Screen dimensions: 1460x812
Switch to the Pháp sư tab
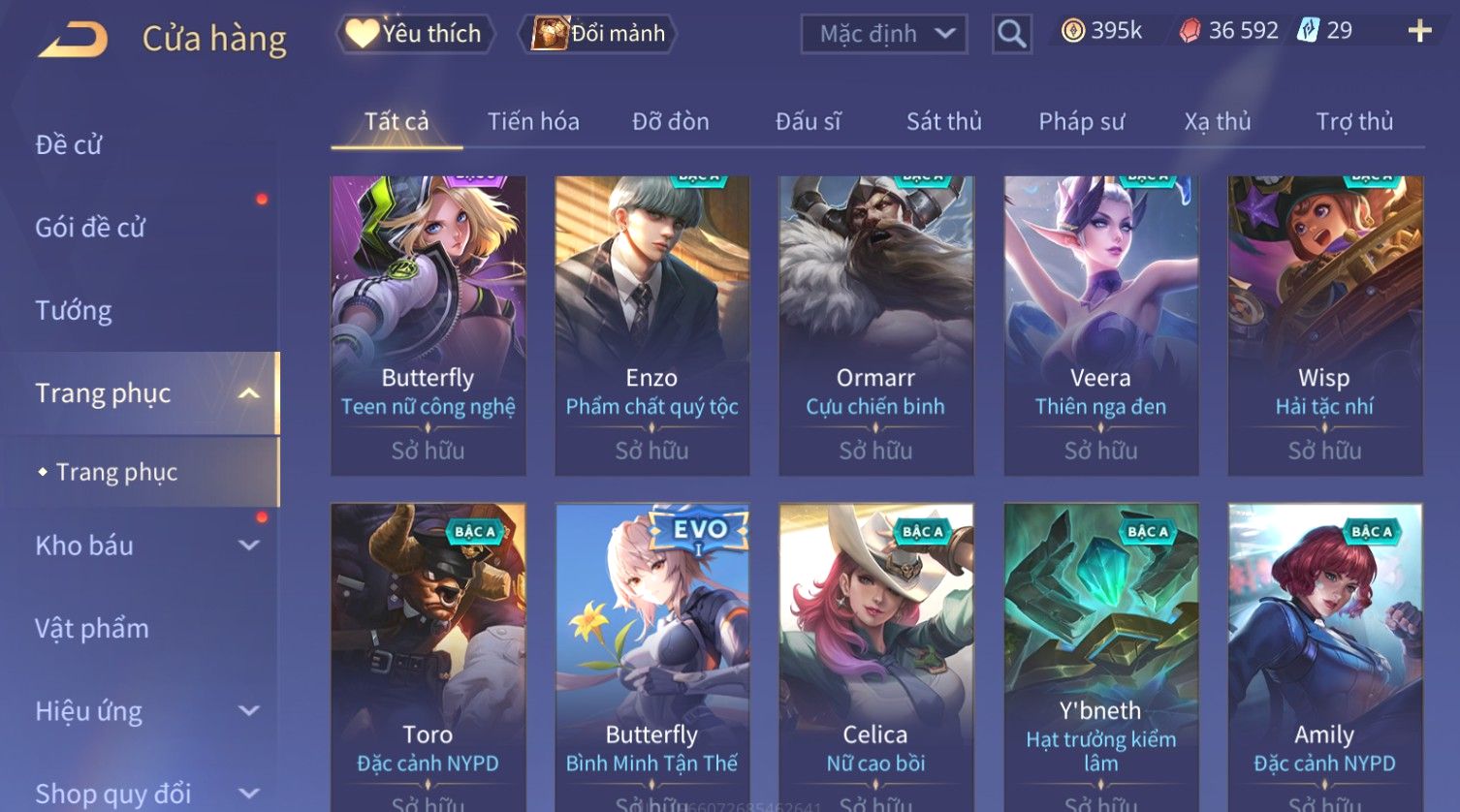[x=1082, y=122]
